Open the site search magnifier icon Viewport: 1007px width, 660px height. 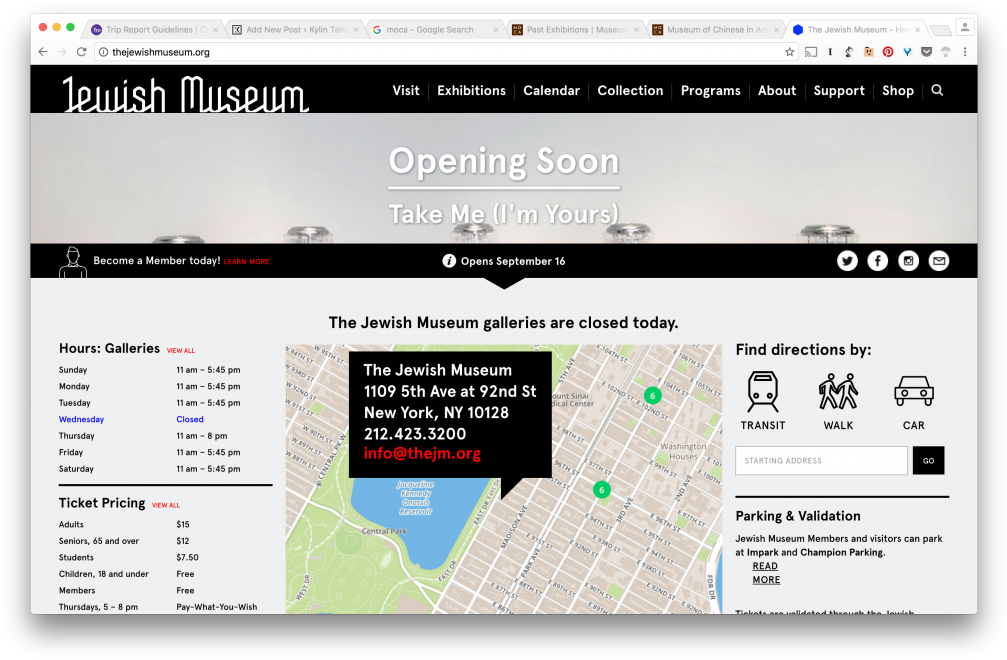937,91
